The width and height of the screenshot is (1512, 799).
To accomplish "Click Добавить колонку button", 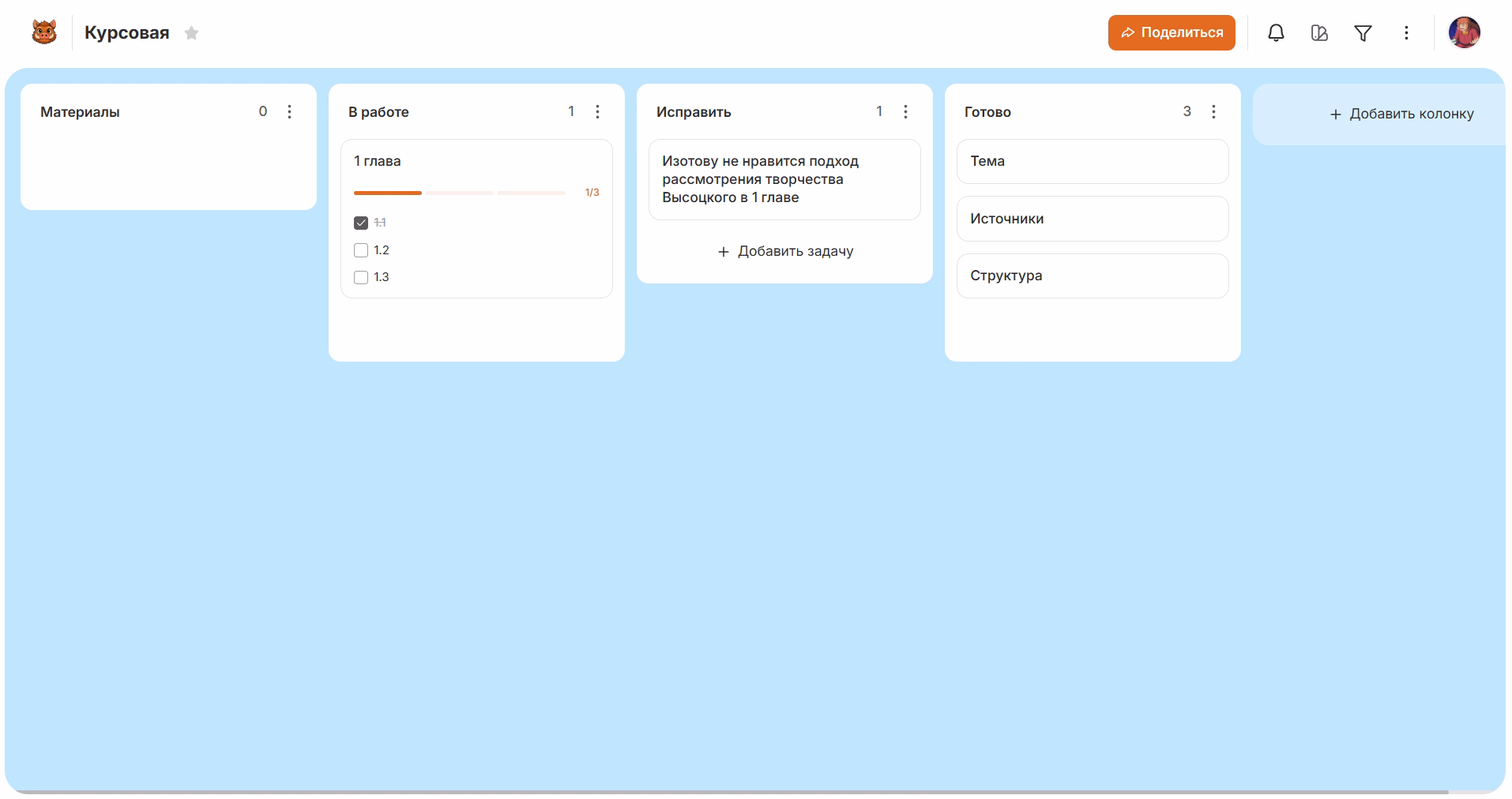I will (1401, 114).
